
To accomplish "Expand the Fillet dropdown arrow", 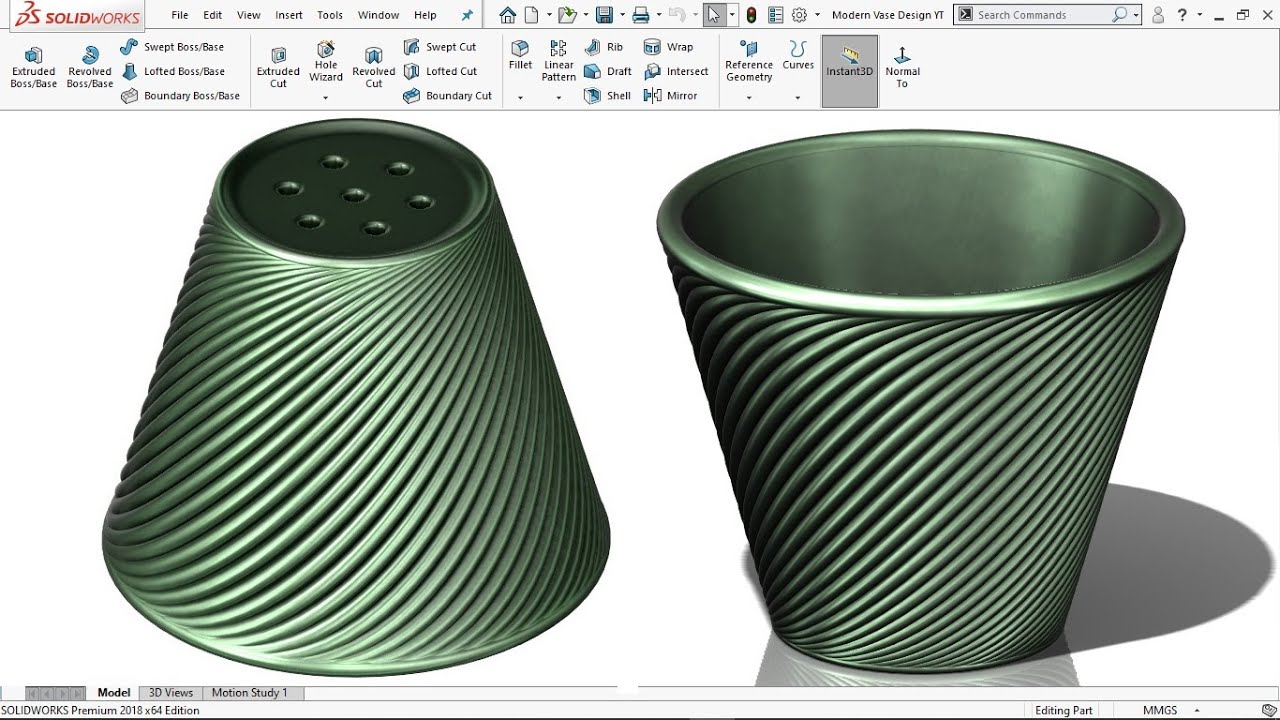I will [520, 98].
